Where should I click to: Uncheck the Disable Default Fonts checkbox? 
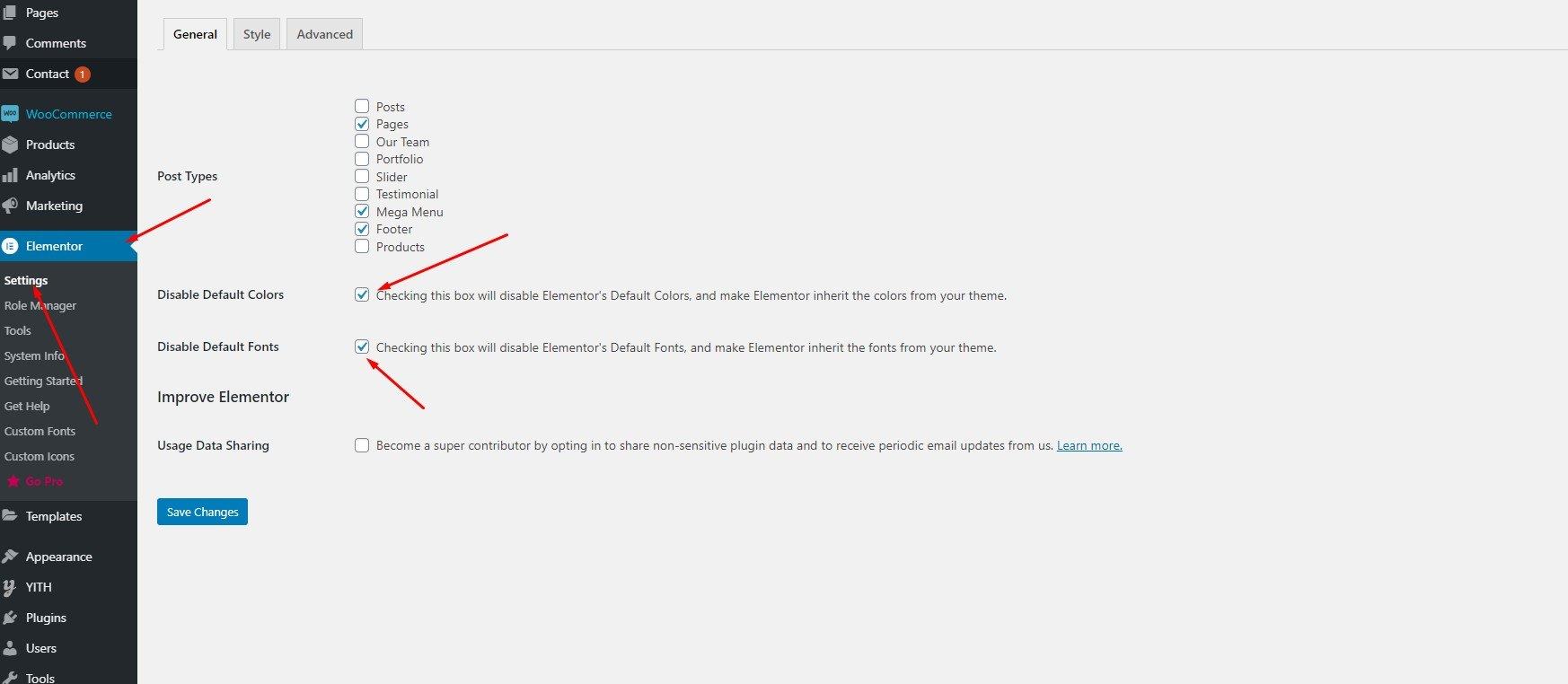pyautogui.click(x=362, y=346)
